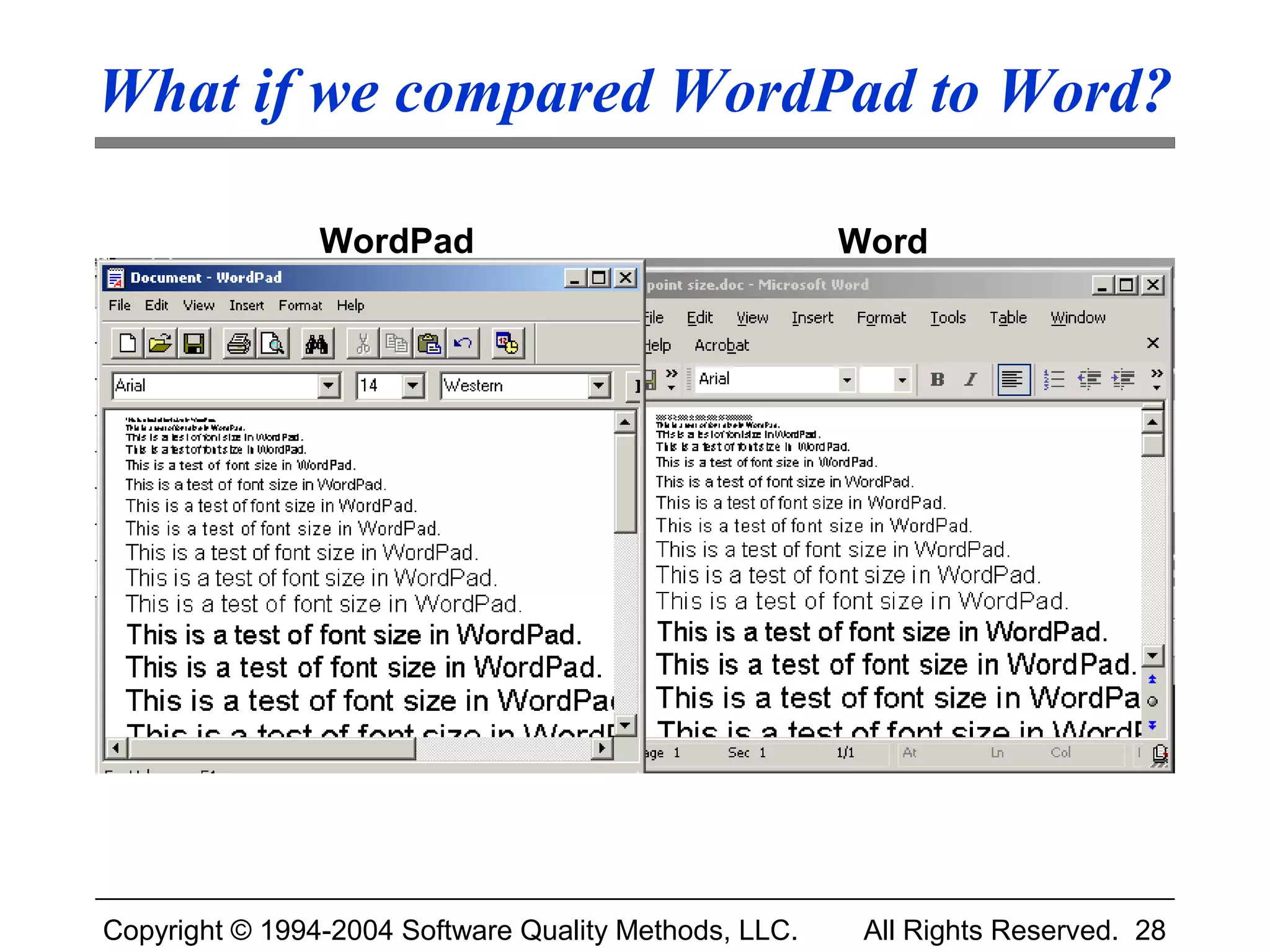
Task: Expand more toolbar buttons chevron at Word's right
Action: click(1157, 379)
